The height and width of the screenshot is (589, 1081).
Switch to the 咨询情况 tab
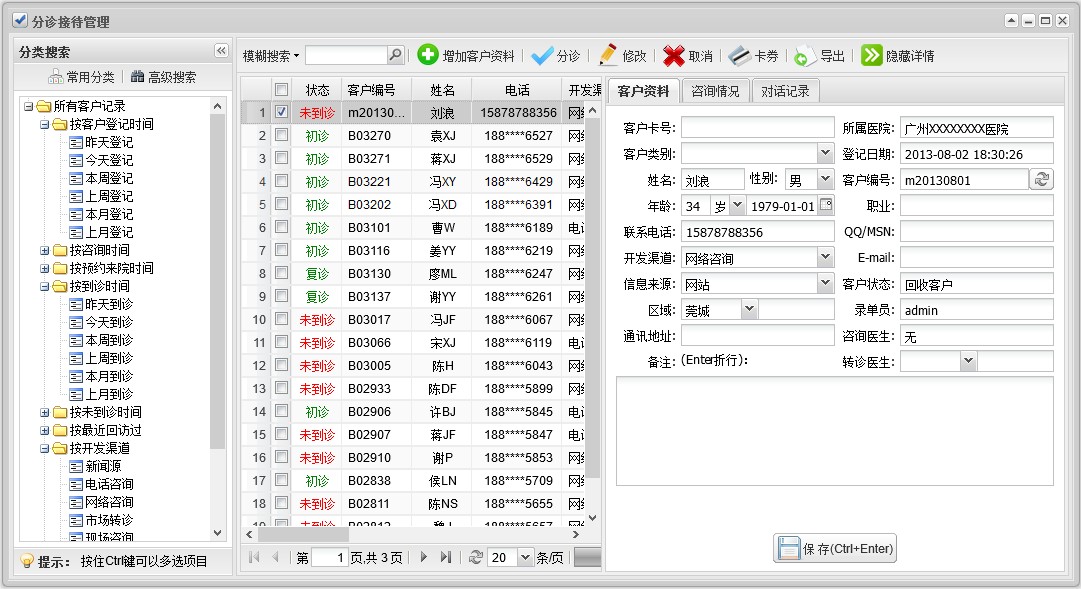point(715,91)
